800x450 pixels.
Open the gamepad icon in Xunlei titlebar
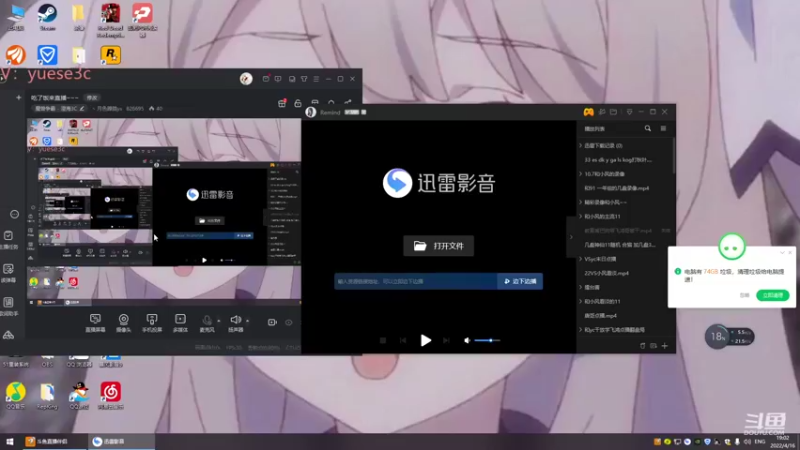tap(588, 112)
